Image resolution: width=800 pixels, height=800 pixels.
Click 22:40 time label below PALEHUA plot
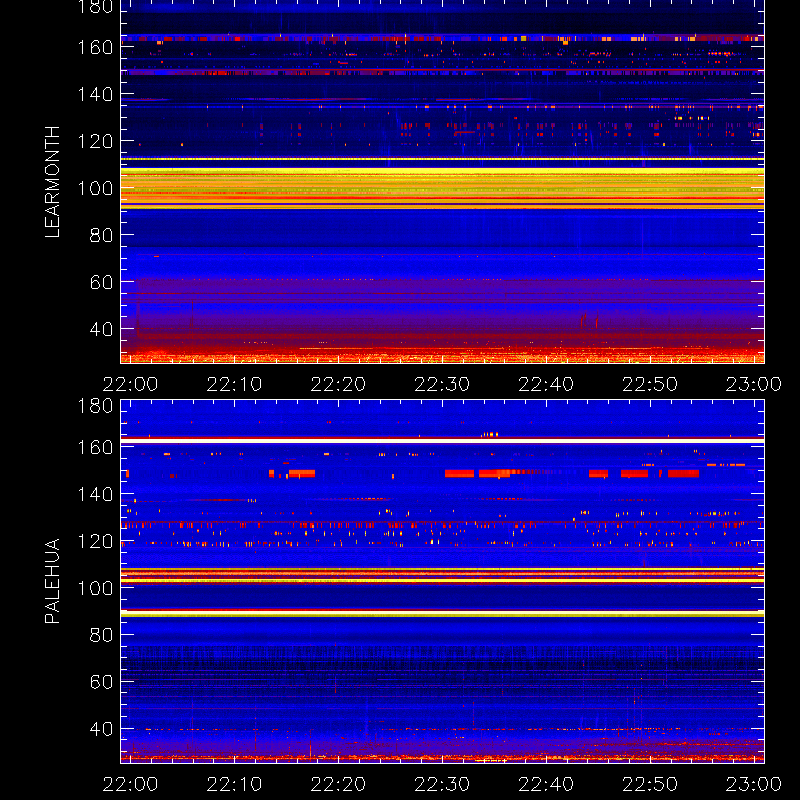pyautogui.click(x=546, y=784)
